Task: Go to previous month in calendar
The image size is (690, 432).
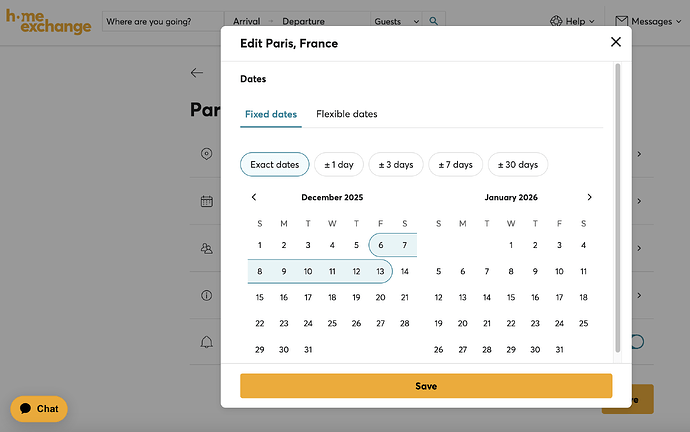Action: click(254, 197)
